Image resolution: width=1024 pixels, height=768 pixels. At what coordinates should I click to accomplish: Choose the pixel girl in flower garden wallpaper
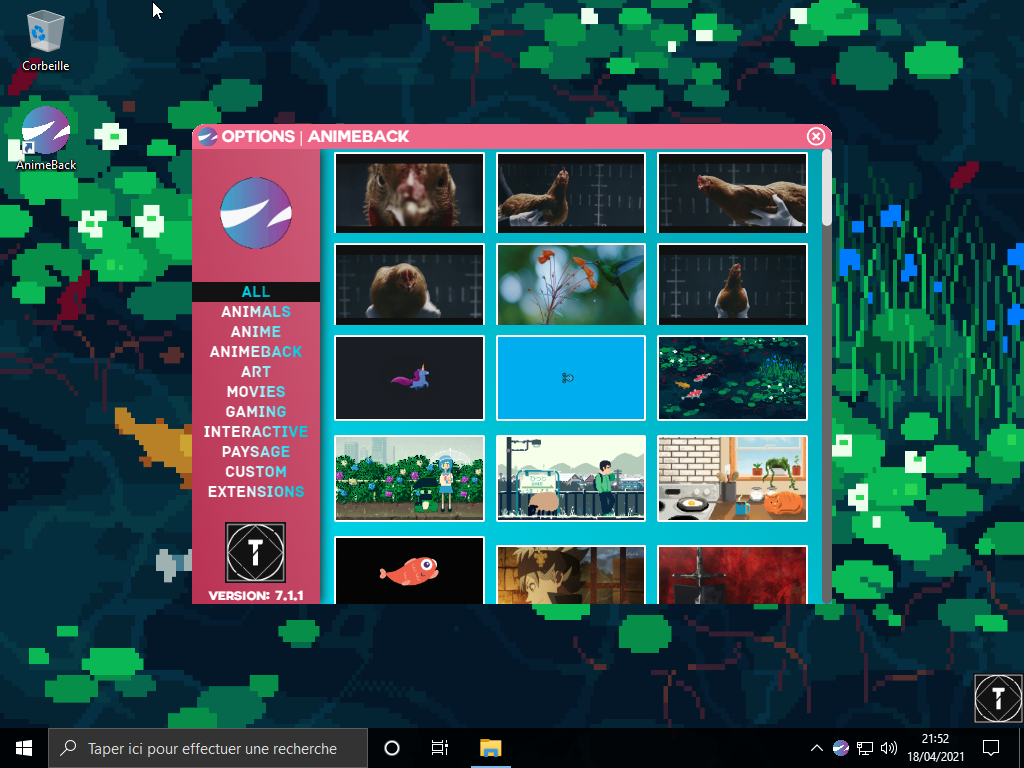409,479
